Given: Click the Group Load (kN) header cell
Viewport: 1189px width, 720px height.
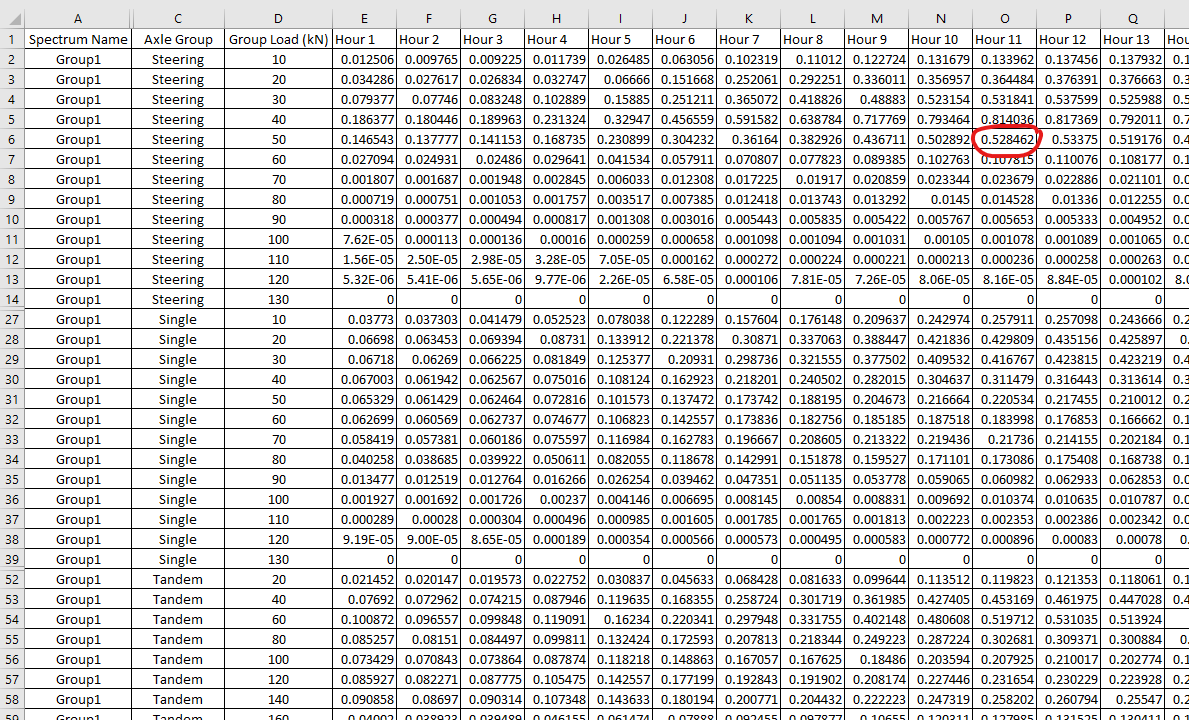Looking at the screenshot, I should click(x=278, y=39).
